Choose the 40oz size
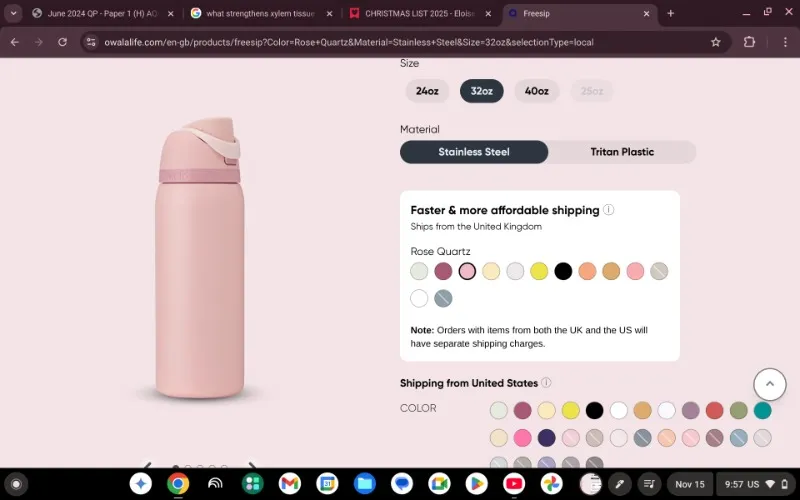800x500 pixels. (537, 91)
